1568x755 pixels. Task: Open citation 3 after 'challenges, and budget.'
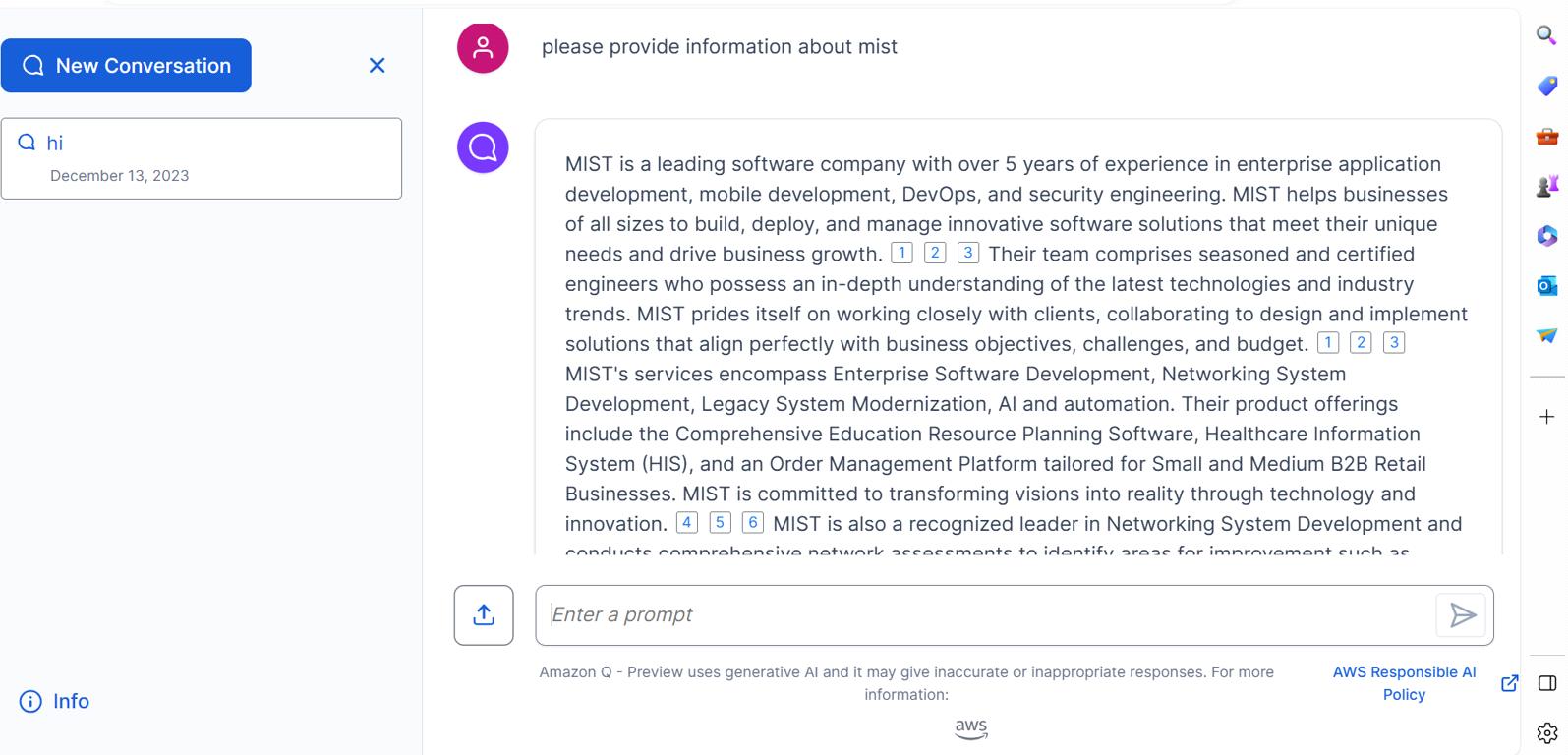[x=1394, y=342]
